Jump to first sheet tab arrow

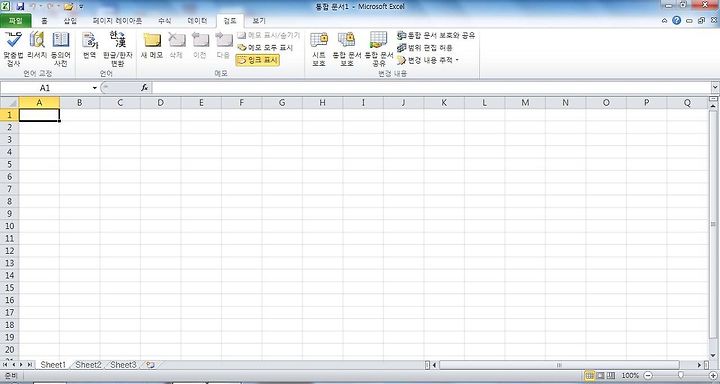pos(5,365)
